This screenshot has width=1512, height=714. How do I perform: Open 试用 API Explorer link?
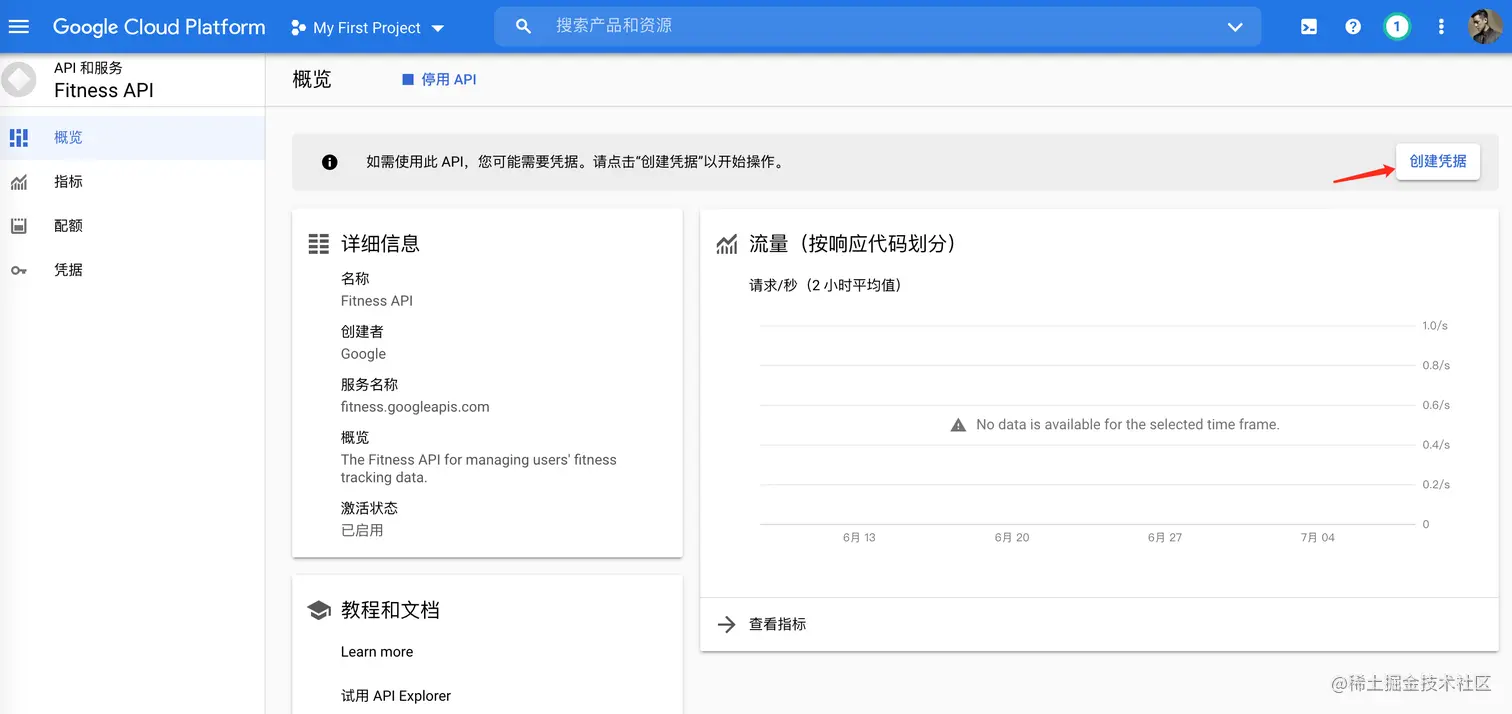click(x=396, y=696)
